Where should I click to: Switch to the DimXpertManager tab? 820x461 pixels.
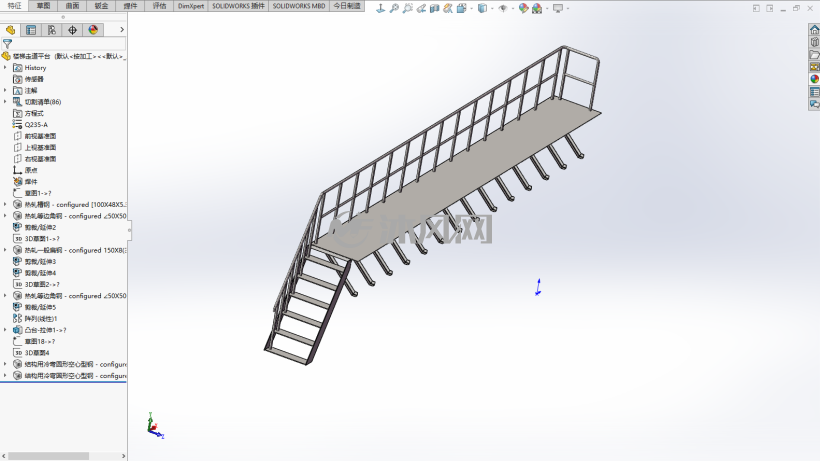click(72, 30)
